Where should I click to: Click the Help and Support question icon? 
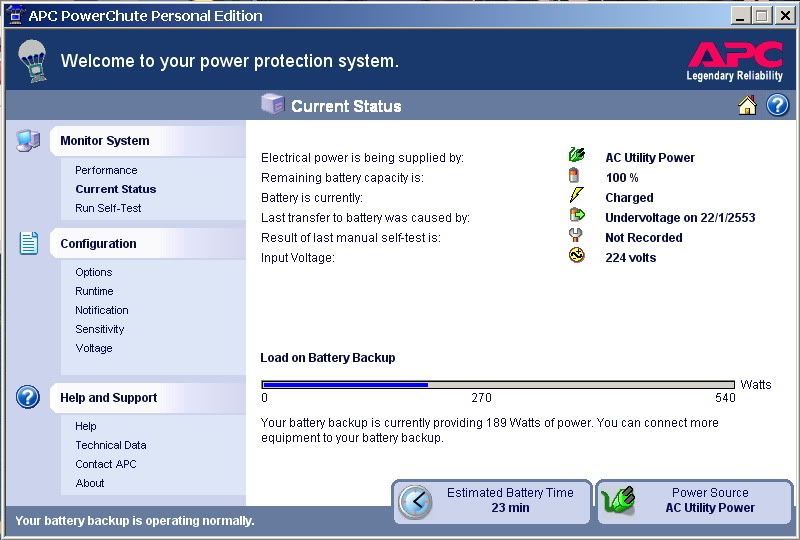28,397
